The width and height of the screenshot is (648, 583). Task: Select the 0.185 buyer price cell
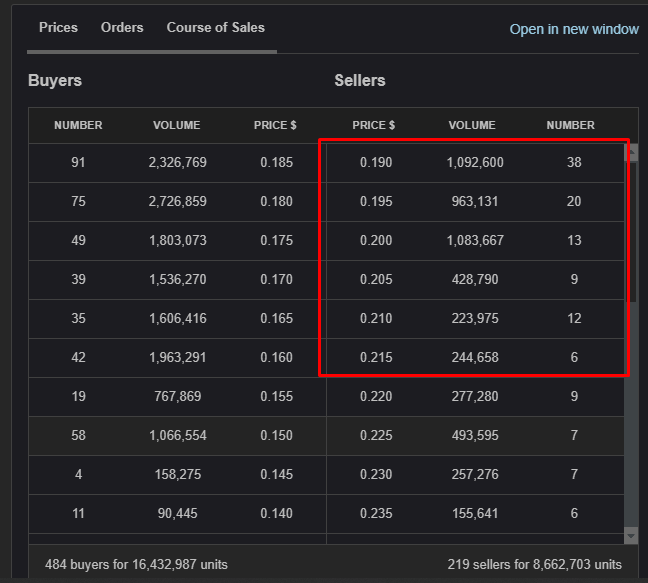(276, 162)
